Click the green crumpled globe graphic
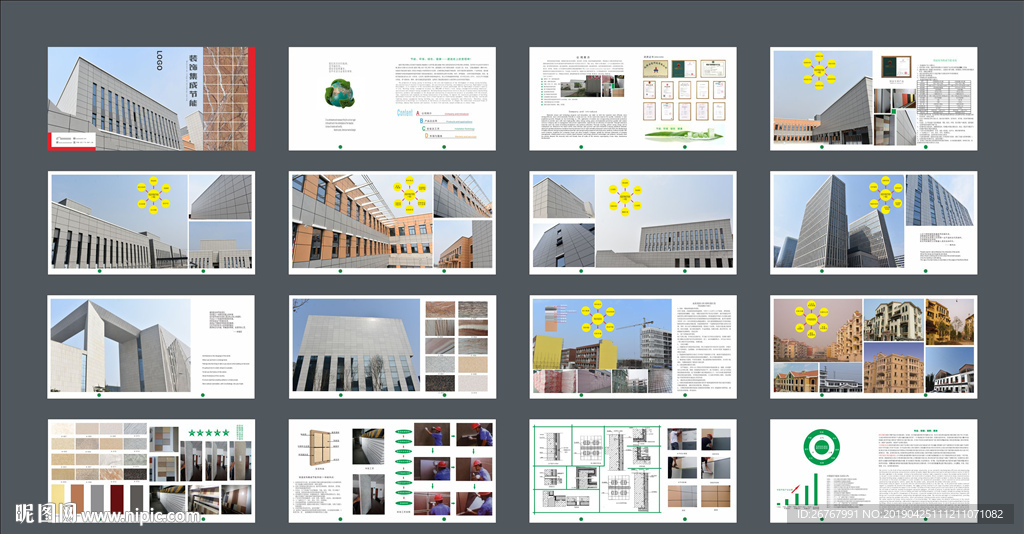Image resolution: width=1024 pixels, height=534 pixels. click(340, 94)
